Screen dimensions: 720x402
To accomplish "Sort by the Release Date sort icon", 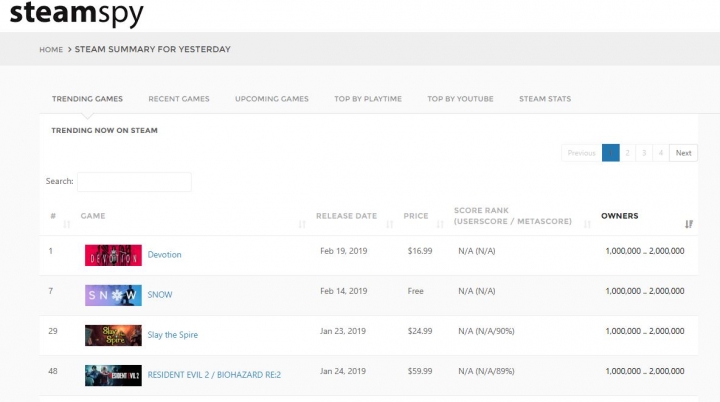I will (x=389, y=224).
